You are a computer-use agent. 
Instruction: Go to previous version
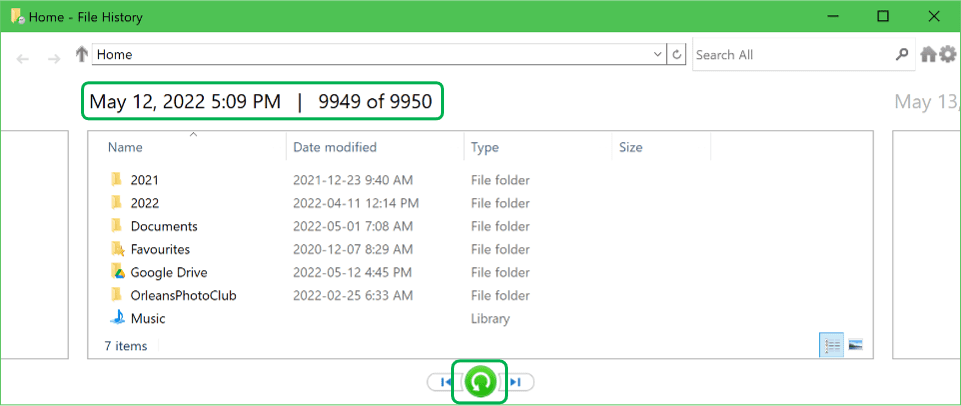click(x=446, y=382)
